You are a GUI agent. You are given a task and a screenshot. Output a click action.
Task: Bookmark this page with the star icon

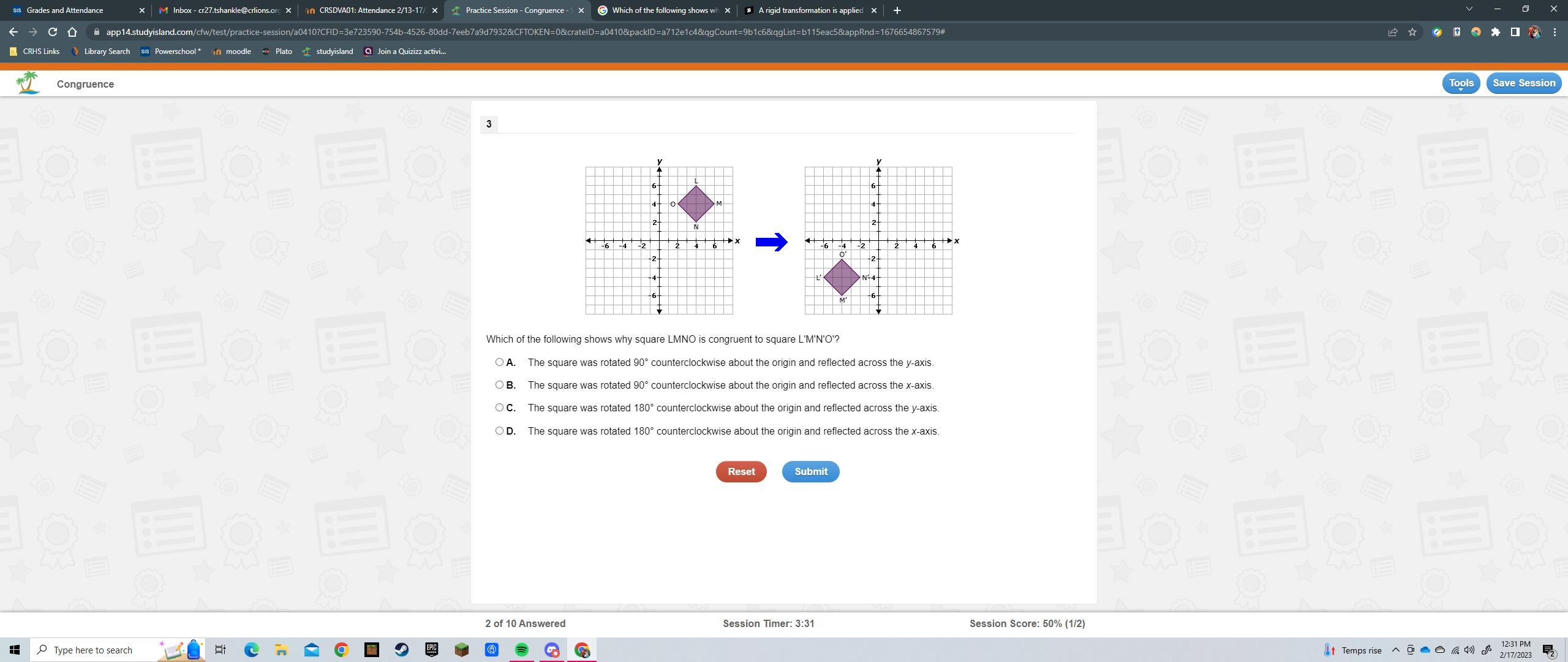pos(1411,31)
